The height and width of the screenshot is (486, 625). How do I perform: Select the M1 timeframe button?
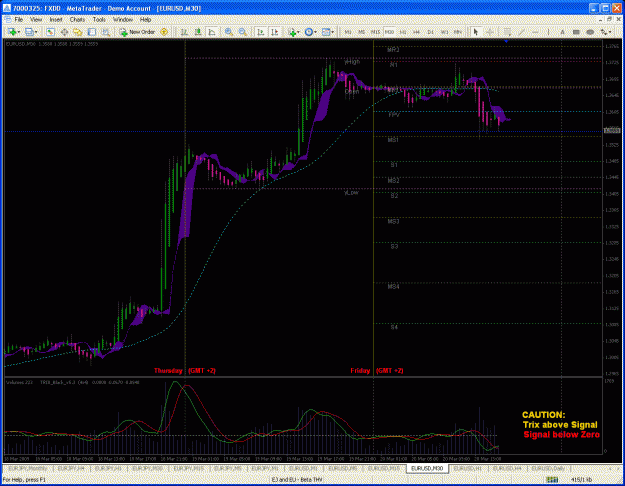(x=348, y=32)
